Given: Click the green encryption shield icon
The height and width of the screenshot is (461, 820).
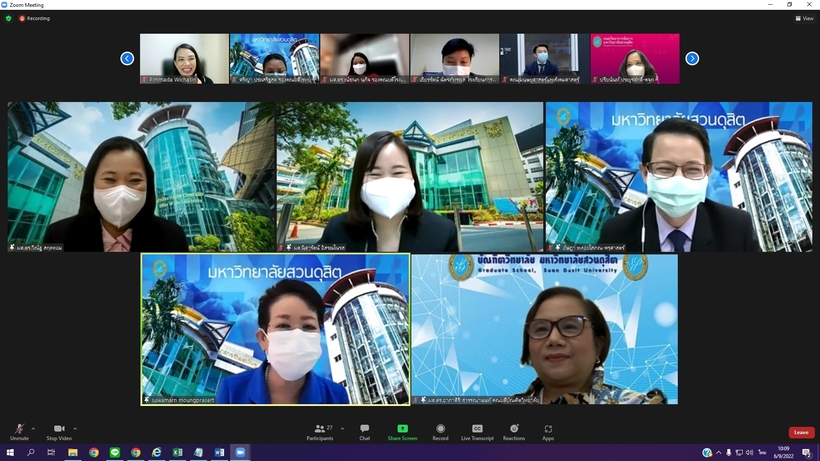Looking at the screenshot, I should 8,18.
